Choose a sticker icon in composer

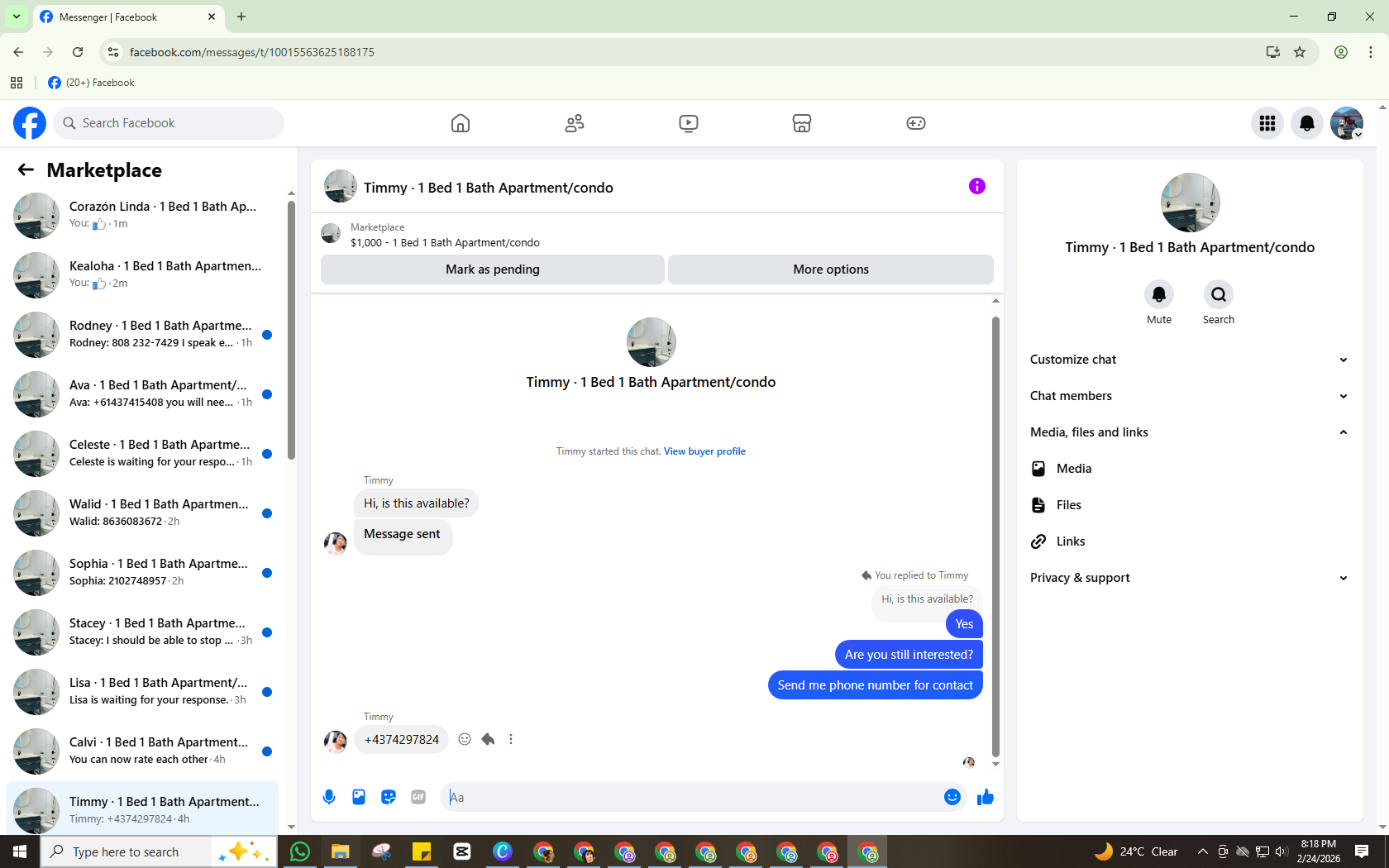(389, 797)
